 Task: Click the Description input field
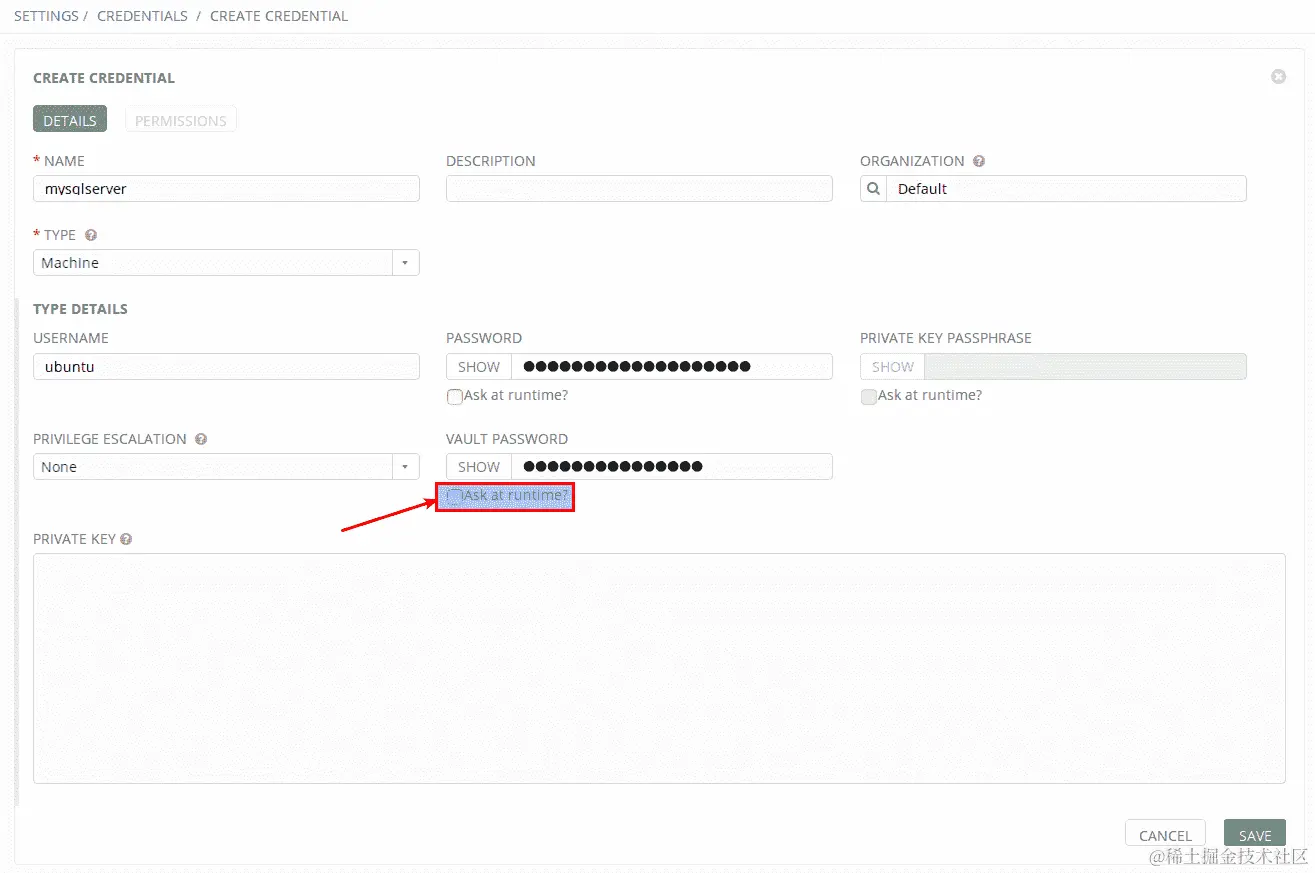[x=639, y=189]
